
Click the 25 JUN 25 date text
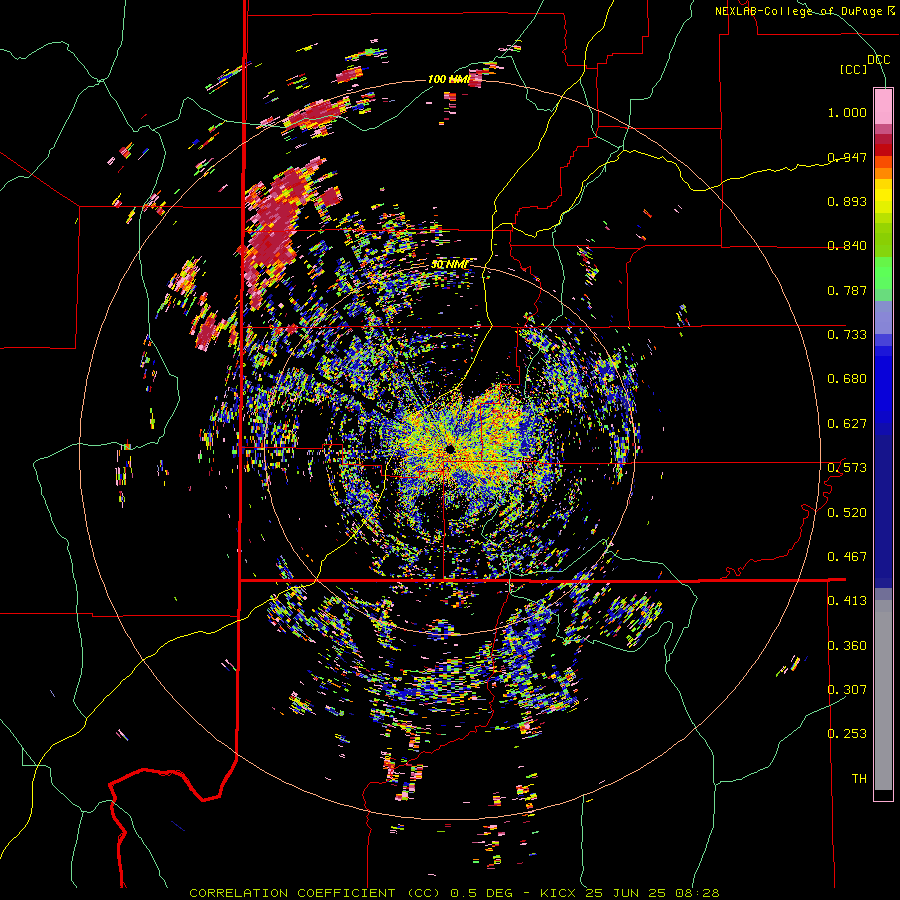625,893
